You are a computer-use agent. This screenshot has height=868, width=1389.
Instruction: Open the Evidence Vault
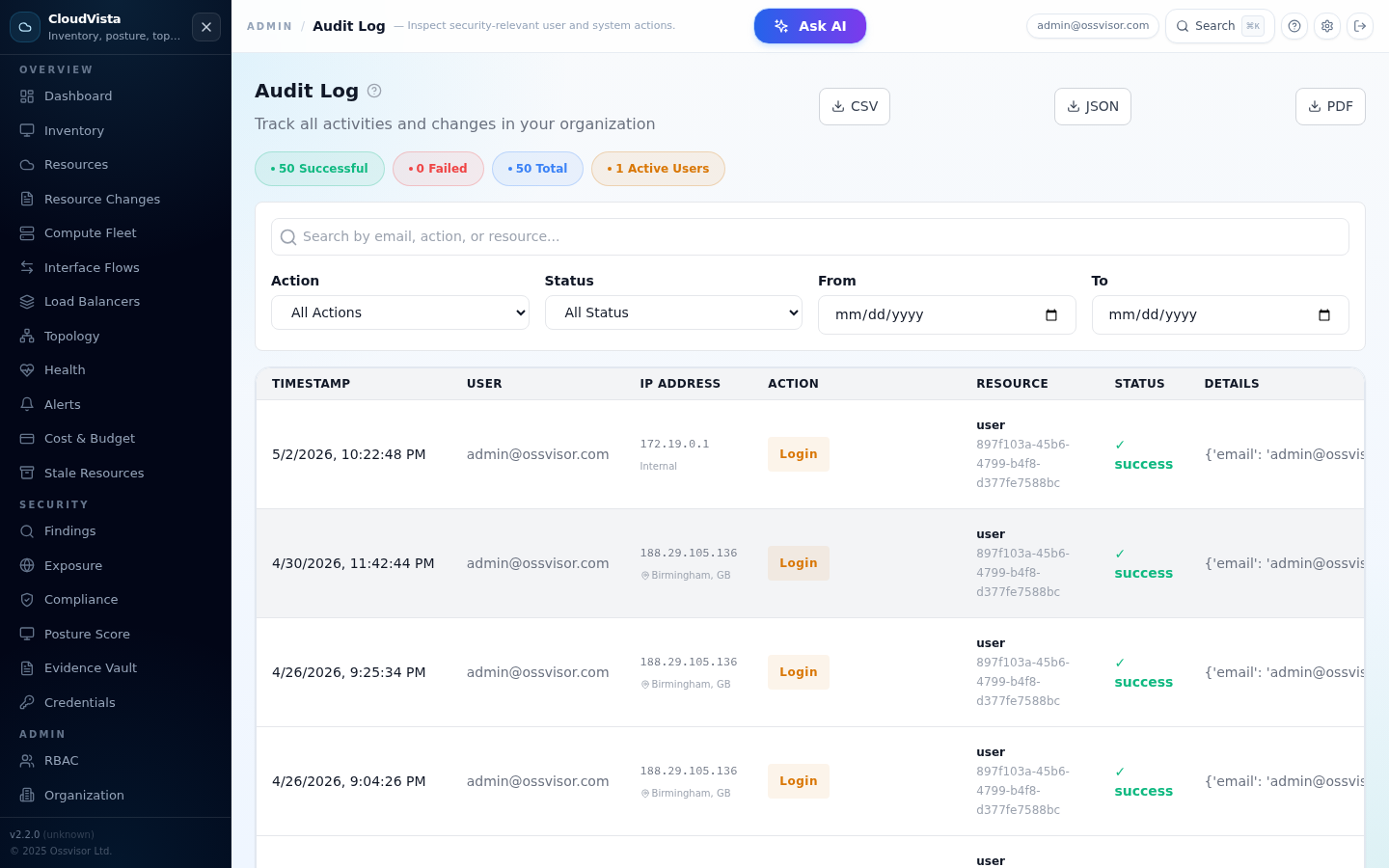pyautogui.click(x=116, y=668)
